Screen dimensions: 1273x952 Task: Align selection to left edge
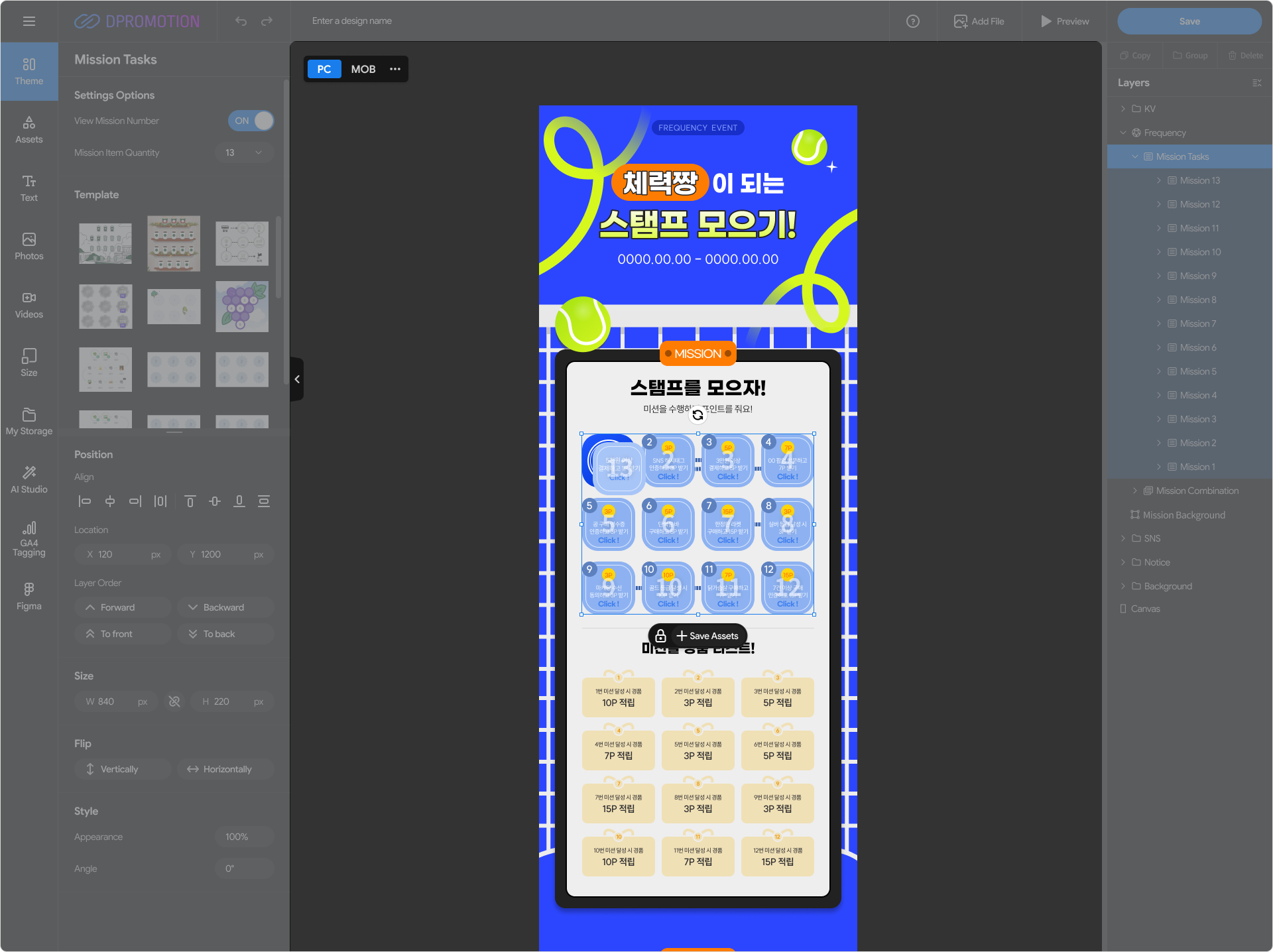[85, 501]
